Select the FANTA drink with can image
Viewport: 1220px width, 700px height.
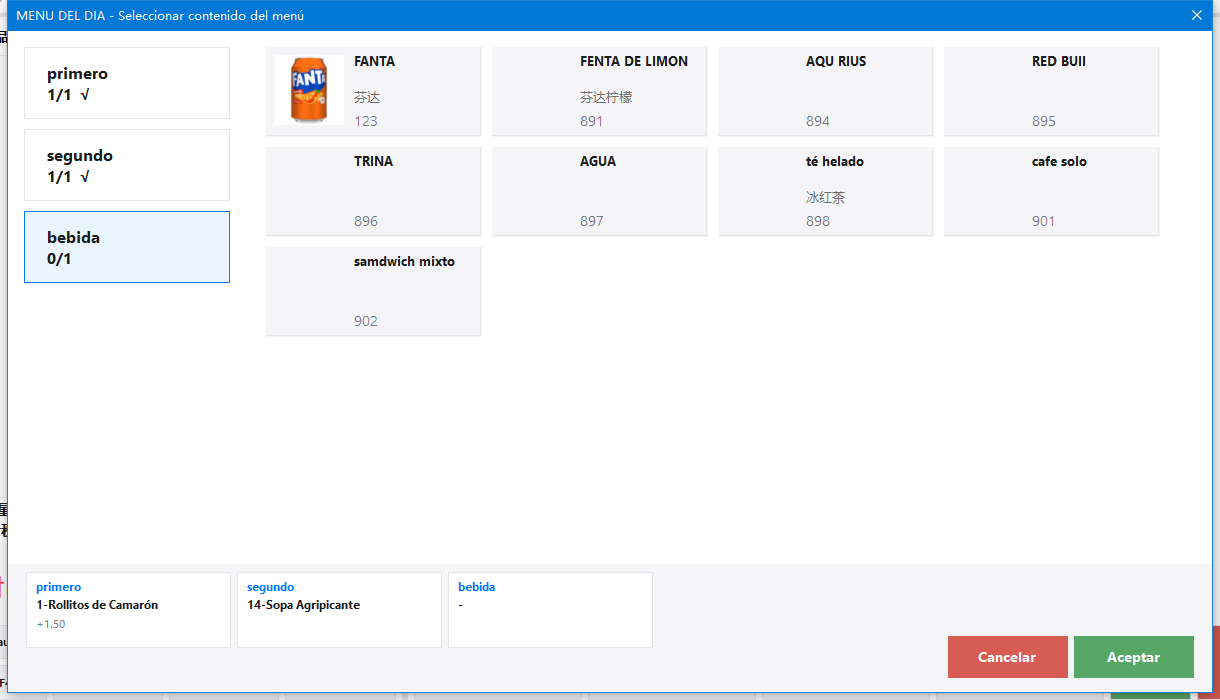[x=373, y=91]
